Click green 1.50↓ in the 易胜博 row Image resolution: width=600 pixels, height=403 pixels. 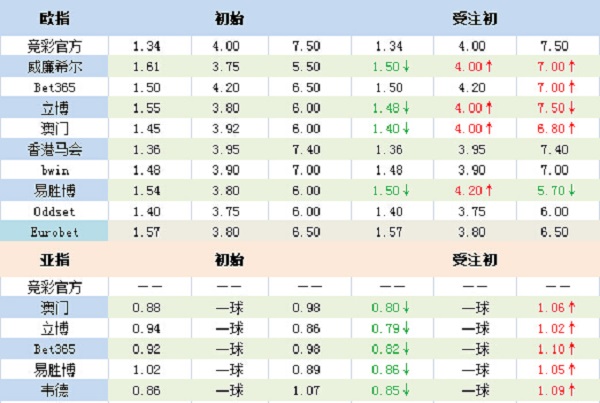pyautogui.click(x=391, y=191)
